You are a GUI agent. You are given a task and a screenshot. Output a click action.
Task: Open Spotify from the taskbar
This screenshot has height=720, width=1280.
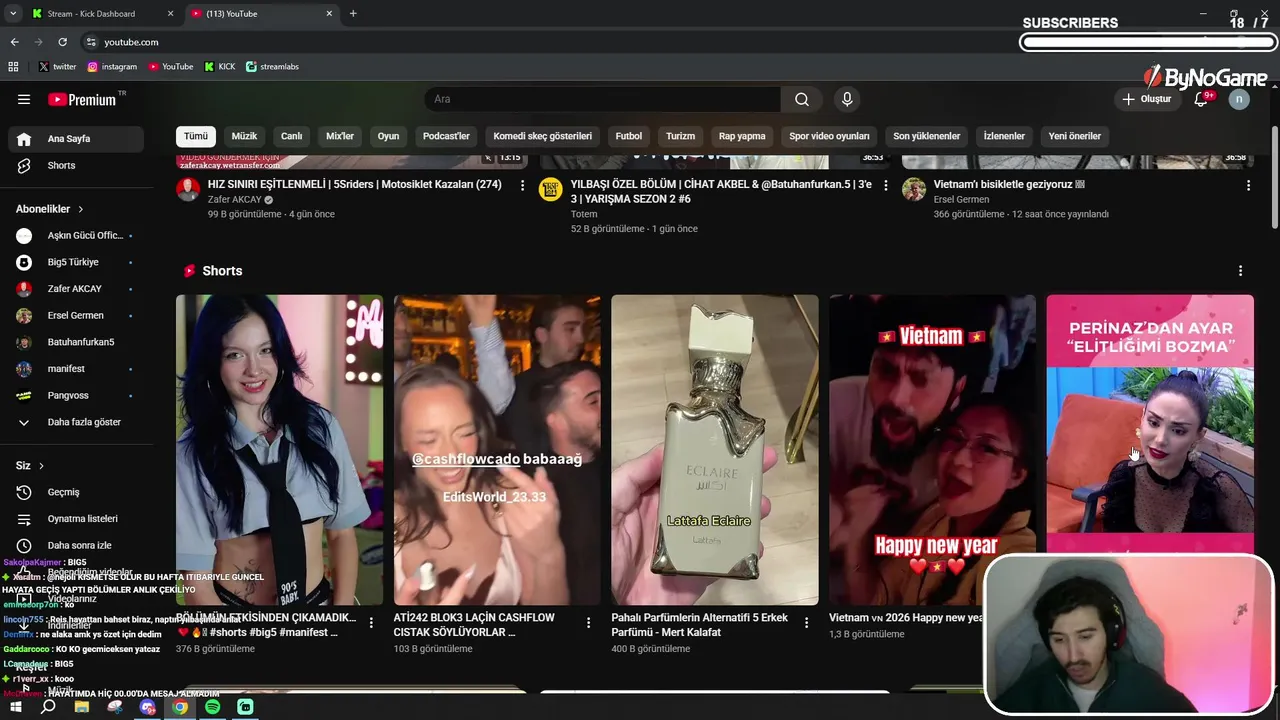[x=212, y=707]
